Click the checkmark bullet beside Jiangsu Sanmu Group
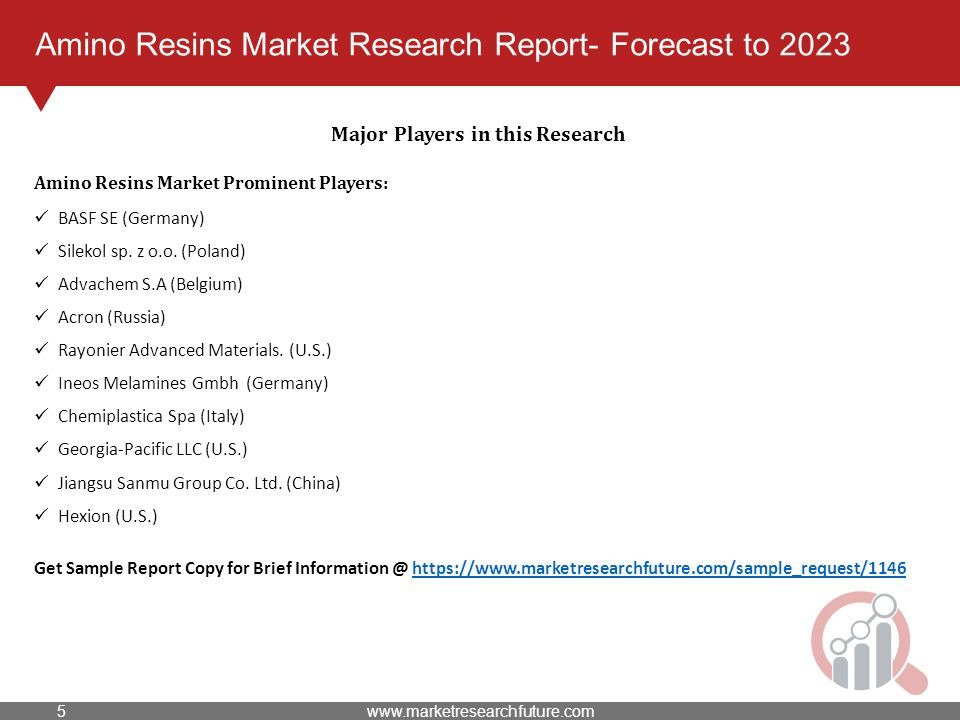The height and width of the screenshot is (720, 960). click(42, 481)
